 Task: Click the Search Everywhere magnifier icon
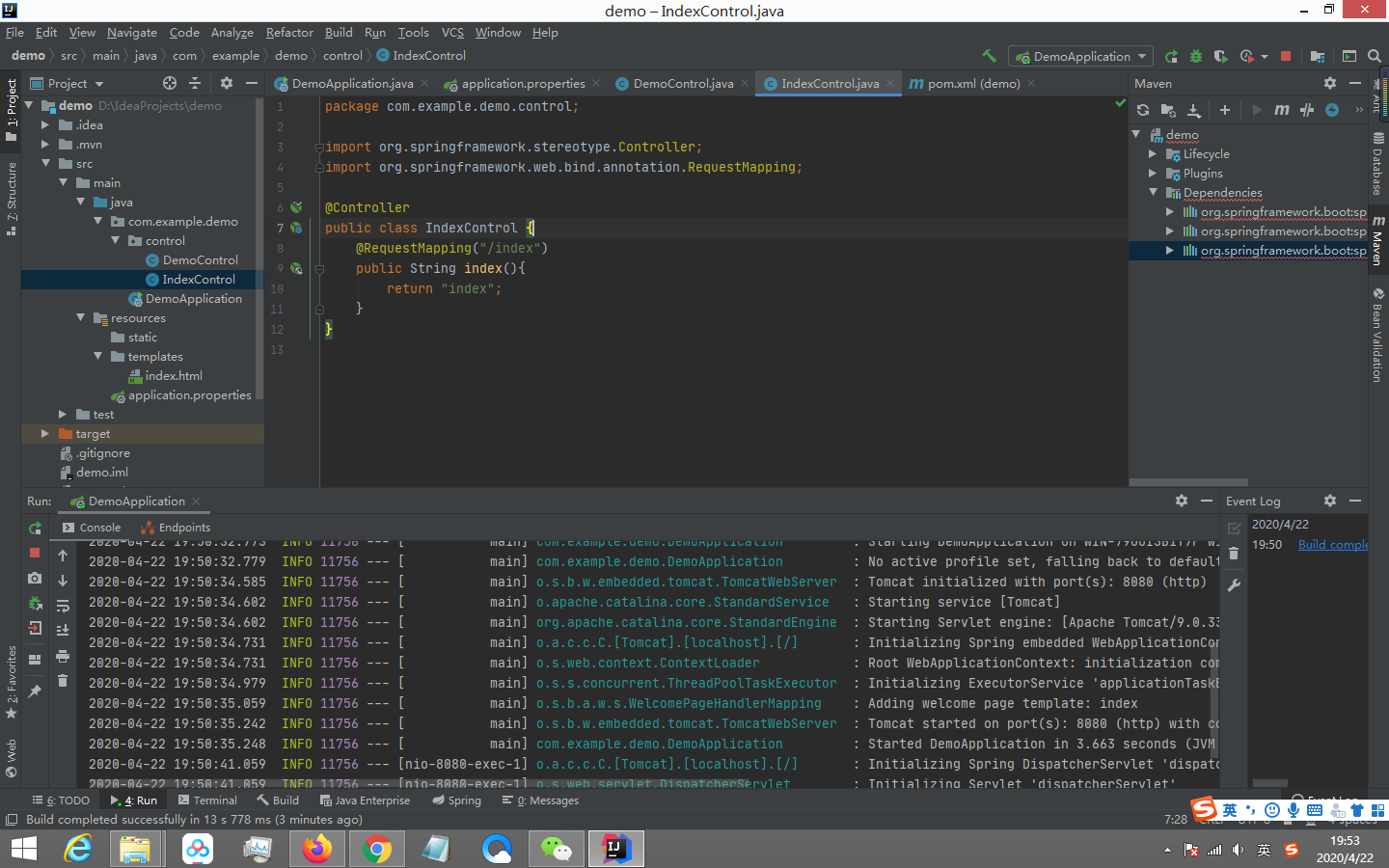point(1375,56)
